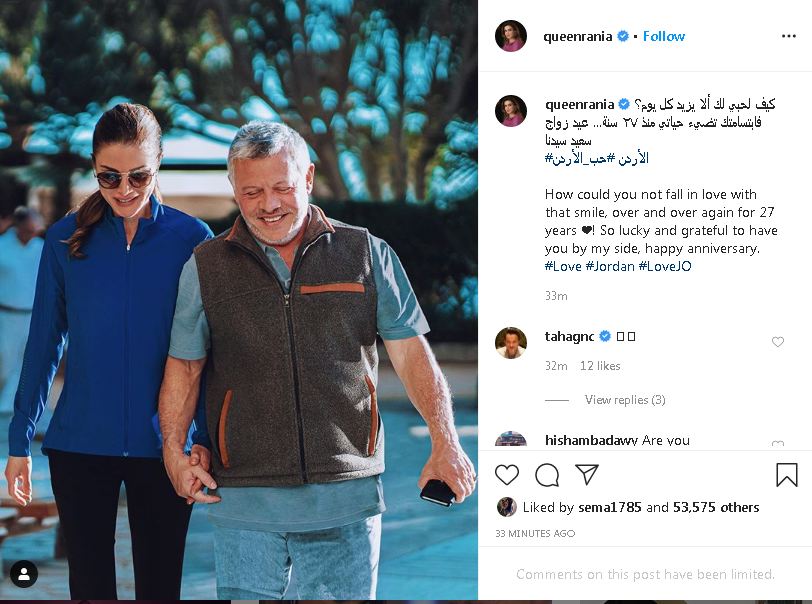Expand View replies (3)
The width and height of the screenshot is (812, 604).
(625, 400)
